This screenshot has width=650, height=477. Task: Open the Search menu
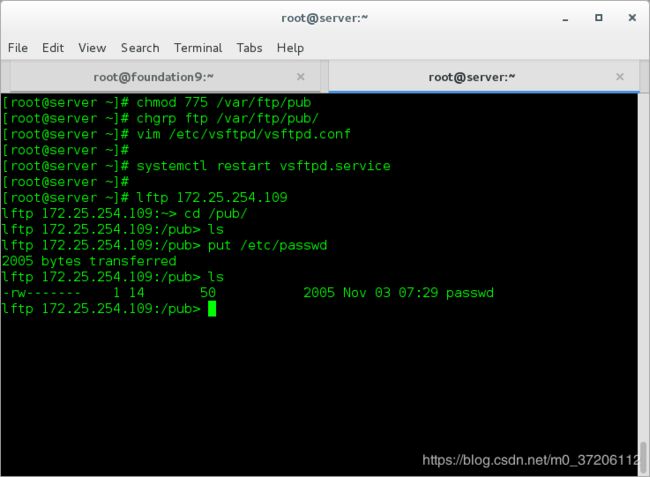140,48
